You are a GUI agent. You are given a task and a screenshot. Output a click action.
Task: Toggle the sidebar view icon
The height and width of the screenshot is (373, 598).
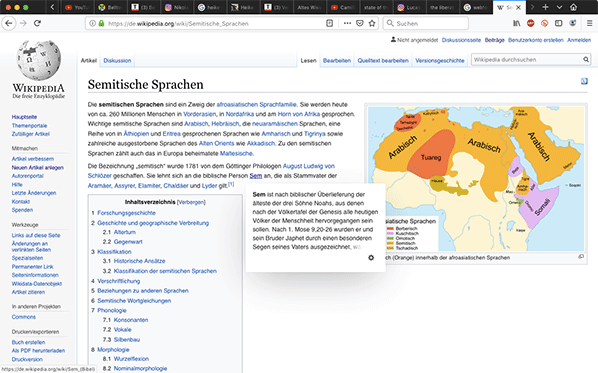click(558, 23)
